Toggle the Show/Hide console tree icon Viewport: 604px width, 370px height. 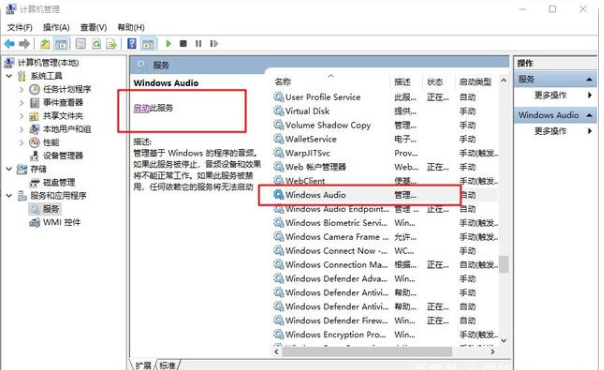(x=61, y=44)
